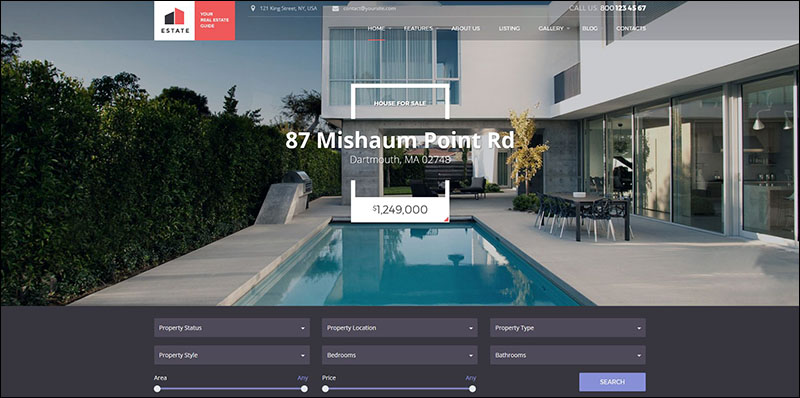The image size is (800, 398).
Task: Click the $1,249,000 price tag
Action: coord(400,209)
